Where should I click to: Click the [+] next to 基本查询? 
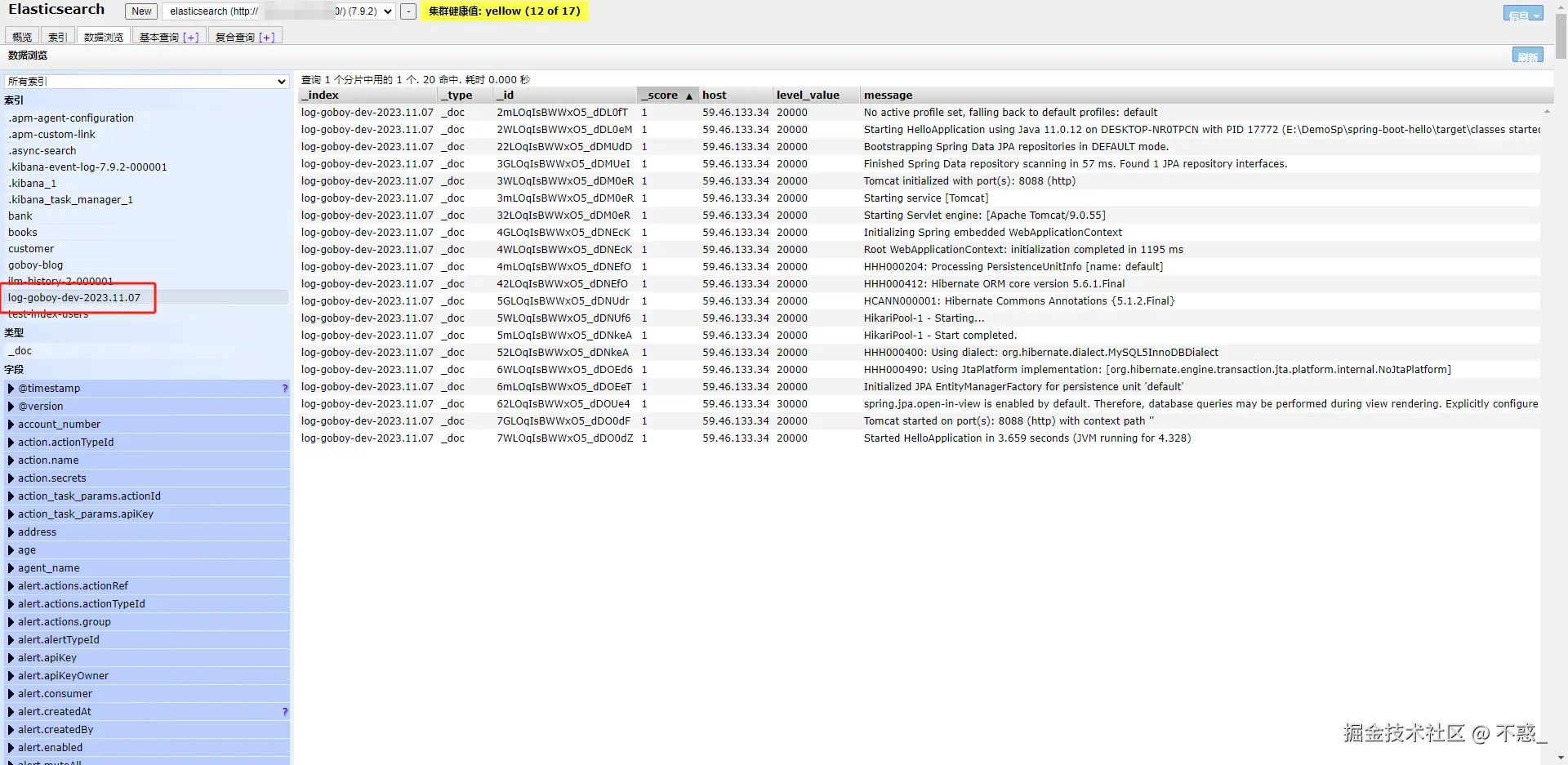click(x=191, y=38)
